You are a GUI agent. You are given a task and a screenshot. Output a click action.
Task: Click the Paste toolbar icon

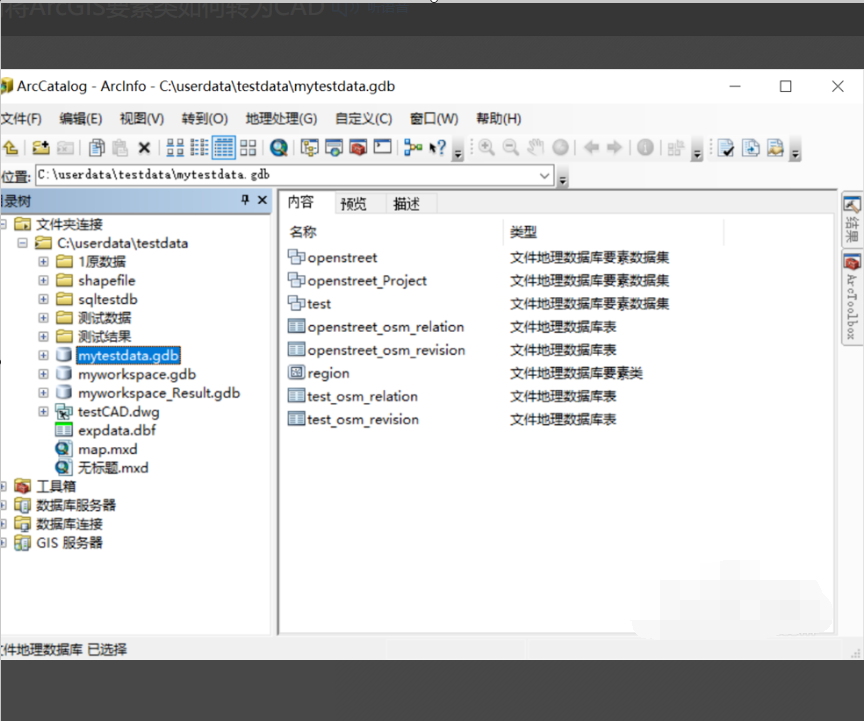coord(120,148)
